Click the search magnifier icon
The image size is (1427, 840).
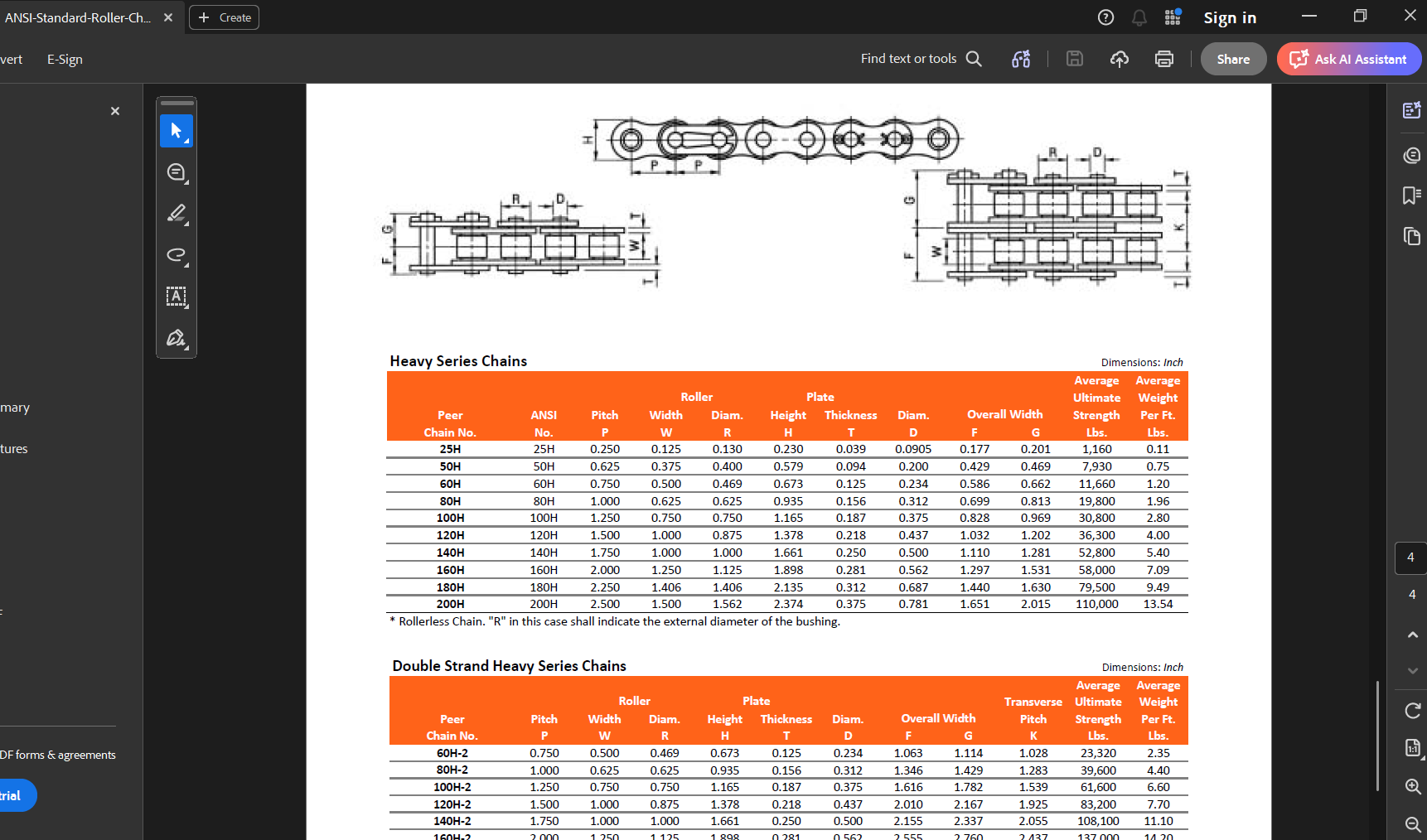[x=974, y=59]
